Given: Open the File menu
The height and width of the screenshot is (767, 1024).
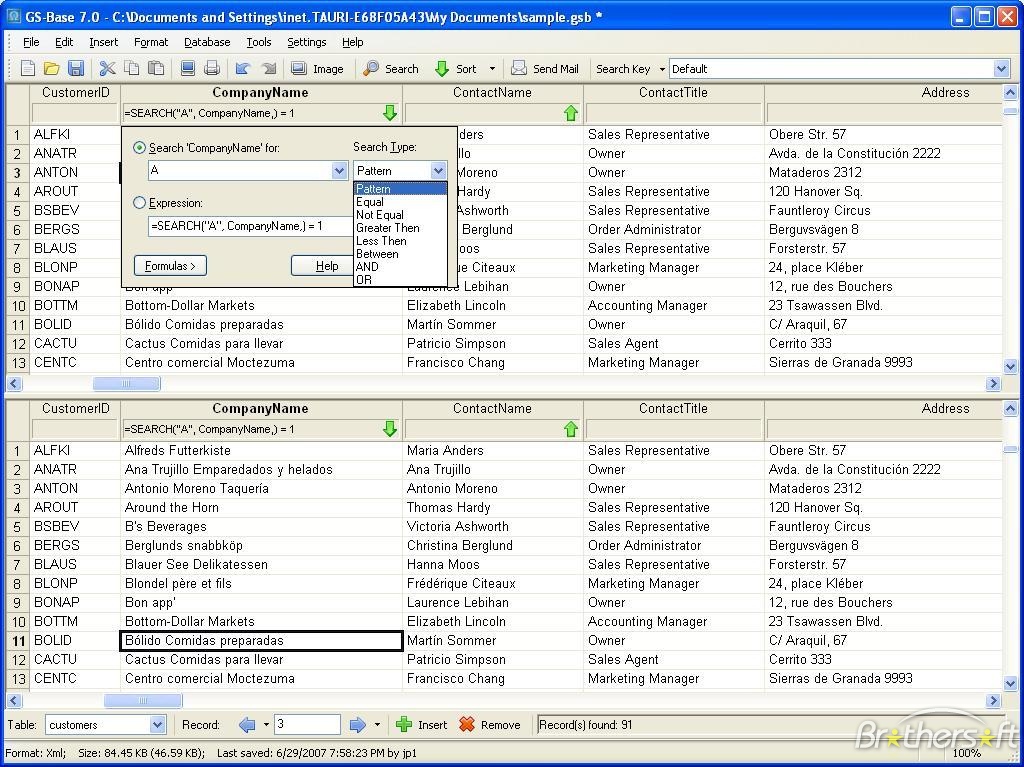Looking at the screenshot, I should coord(31,42).
